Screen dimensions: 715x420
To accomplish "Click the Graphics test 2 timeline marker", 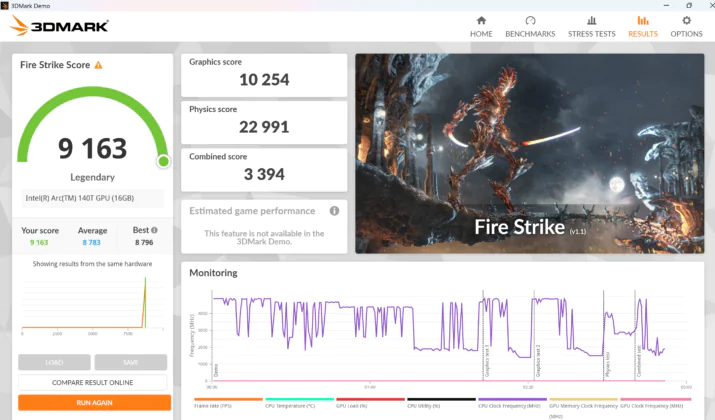I will [x=538, y=360].
